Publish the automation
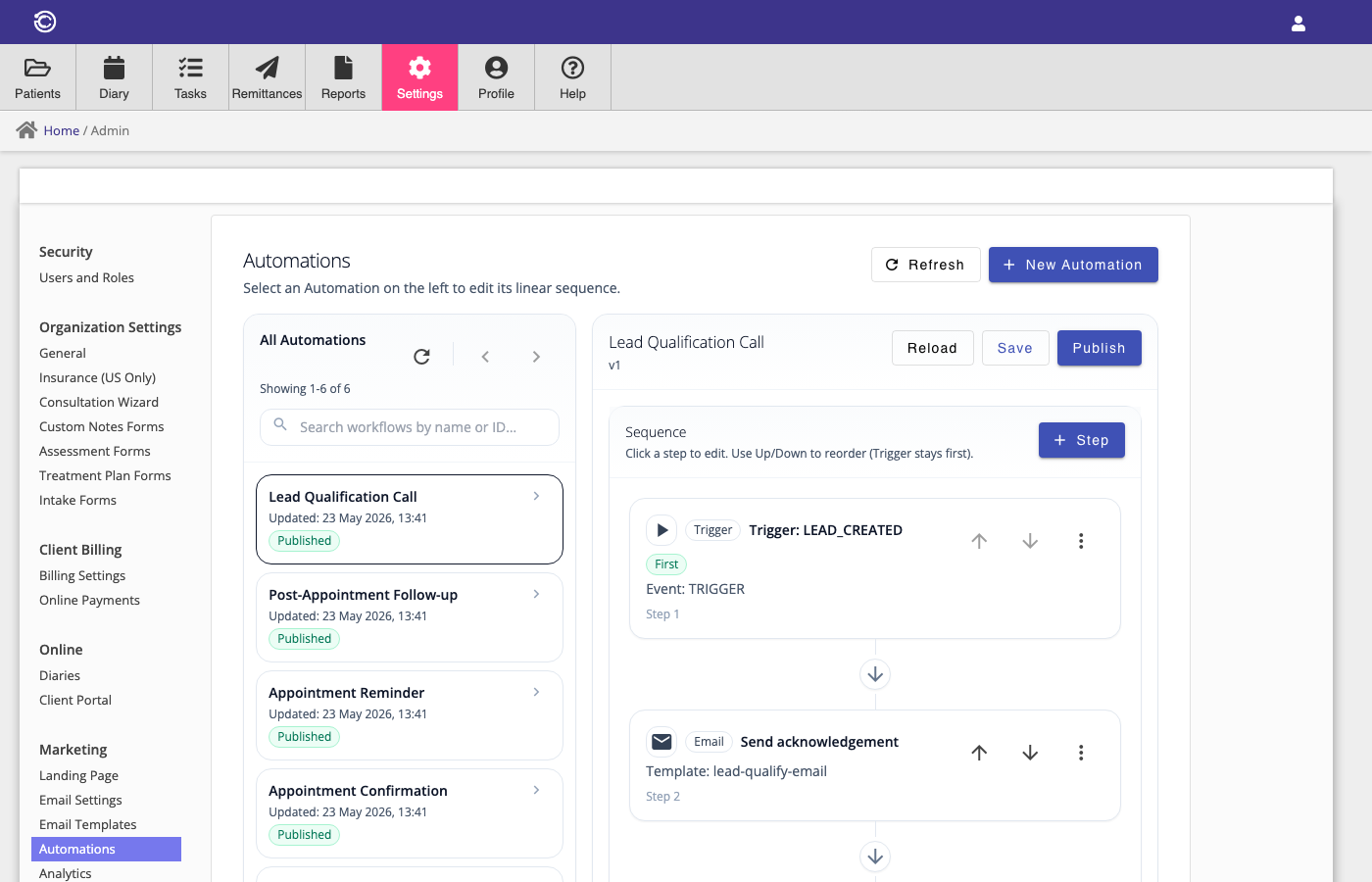The width and height of the screenshot is (1372, 882). 1100,348
